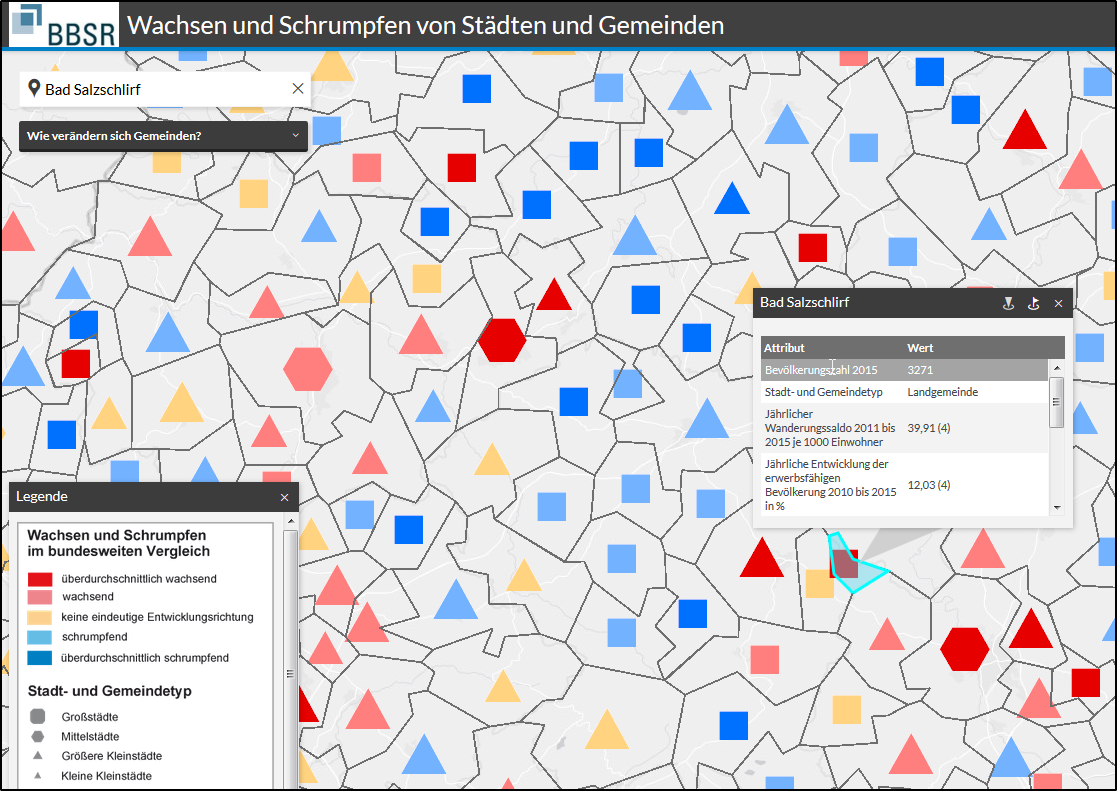Close the Bad Salzschlirf info popup
1117x791 pixels.
tap(1058, 303)
